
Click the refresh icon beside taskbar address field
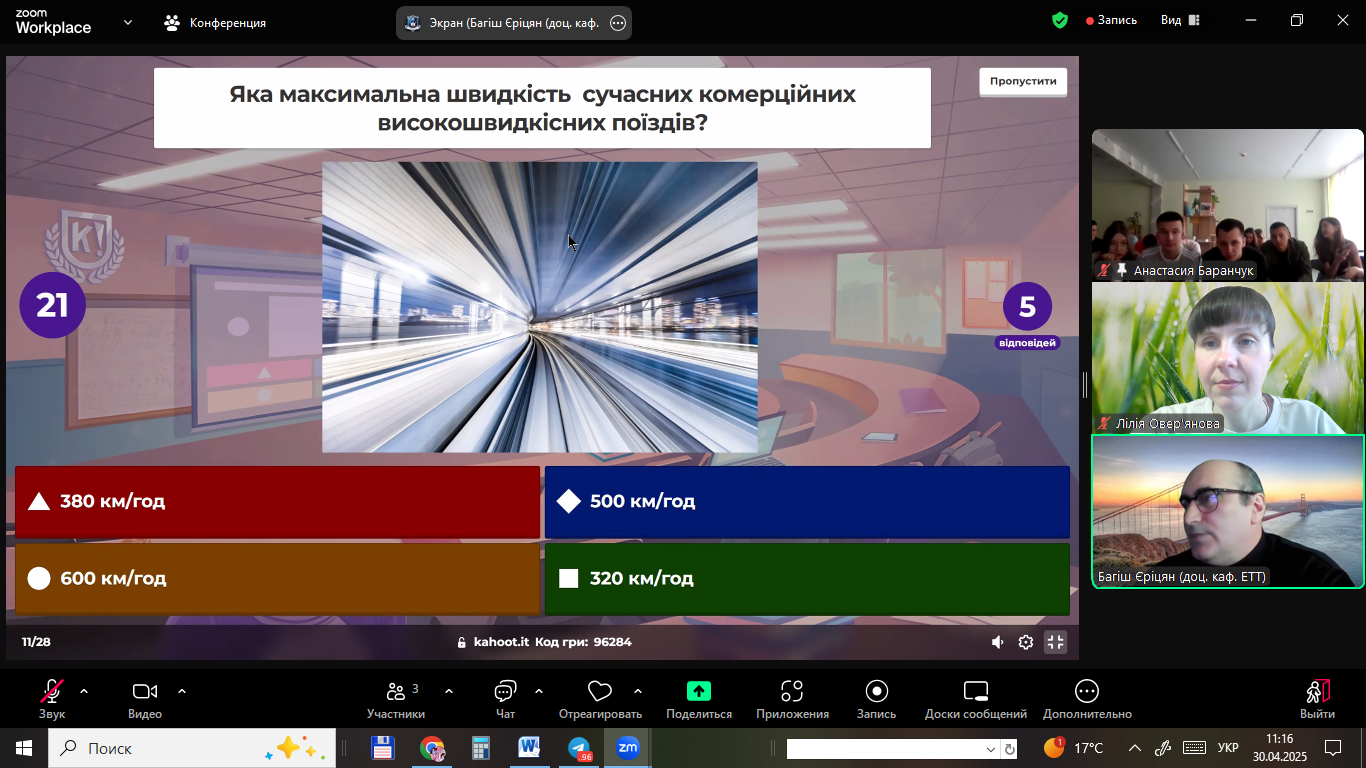pos(1010,749)
